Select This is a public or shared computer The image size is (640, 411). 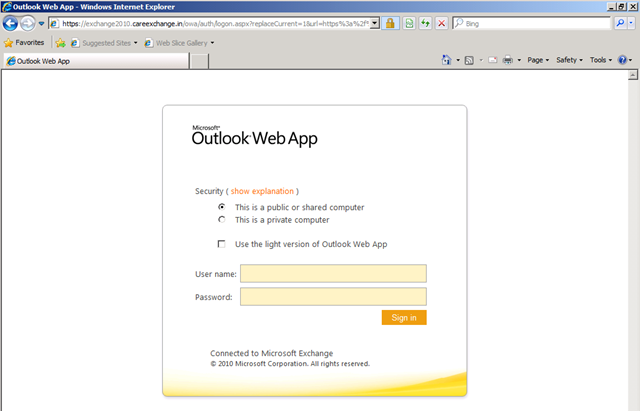coord(222,207)
